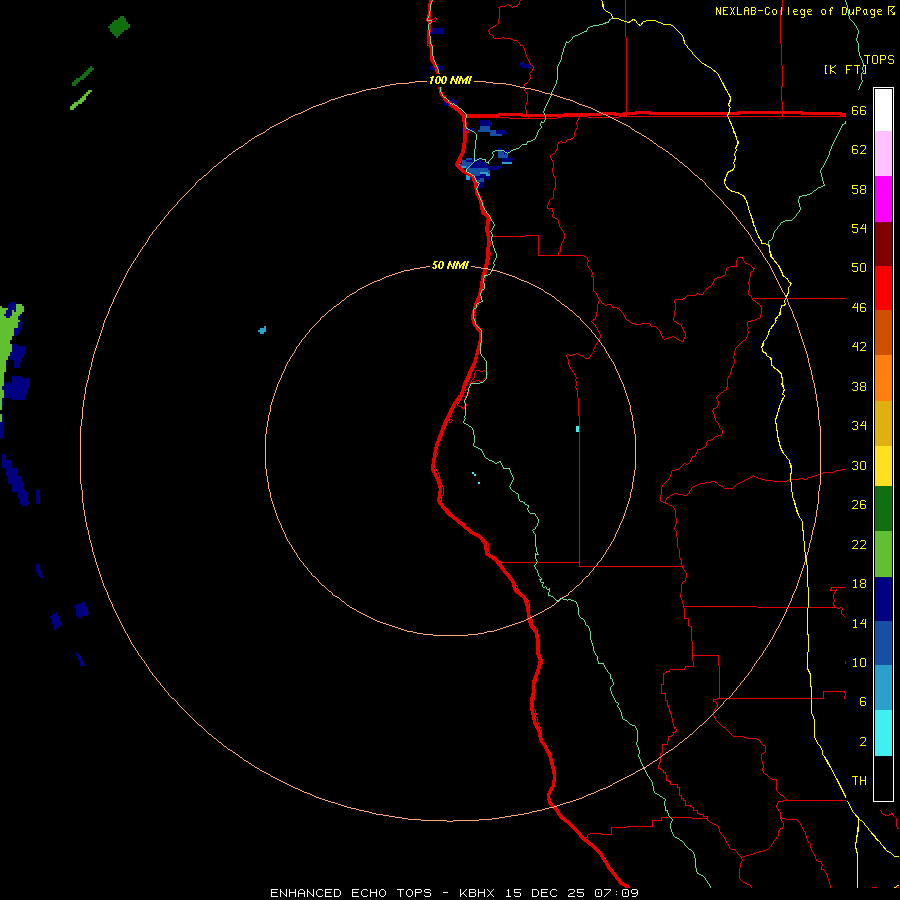
Task: Click the large light green echo at left edge
Action: (x=10, y=360)
